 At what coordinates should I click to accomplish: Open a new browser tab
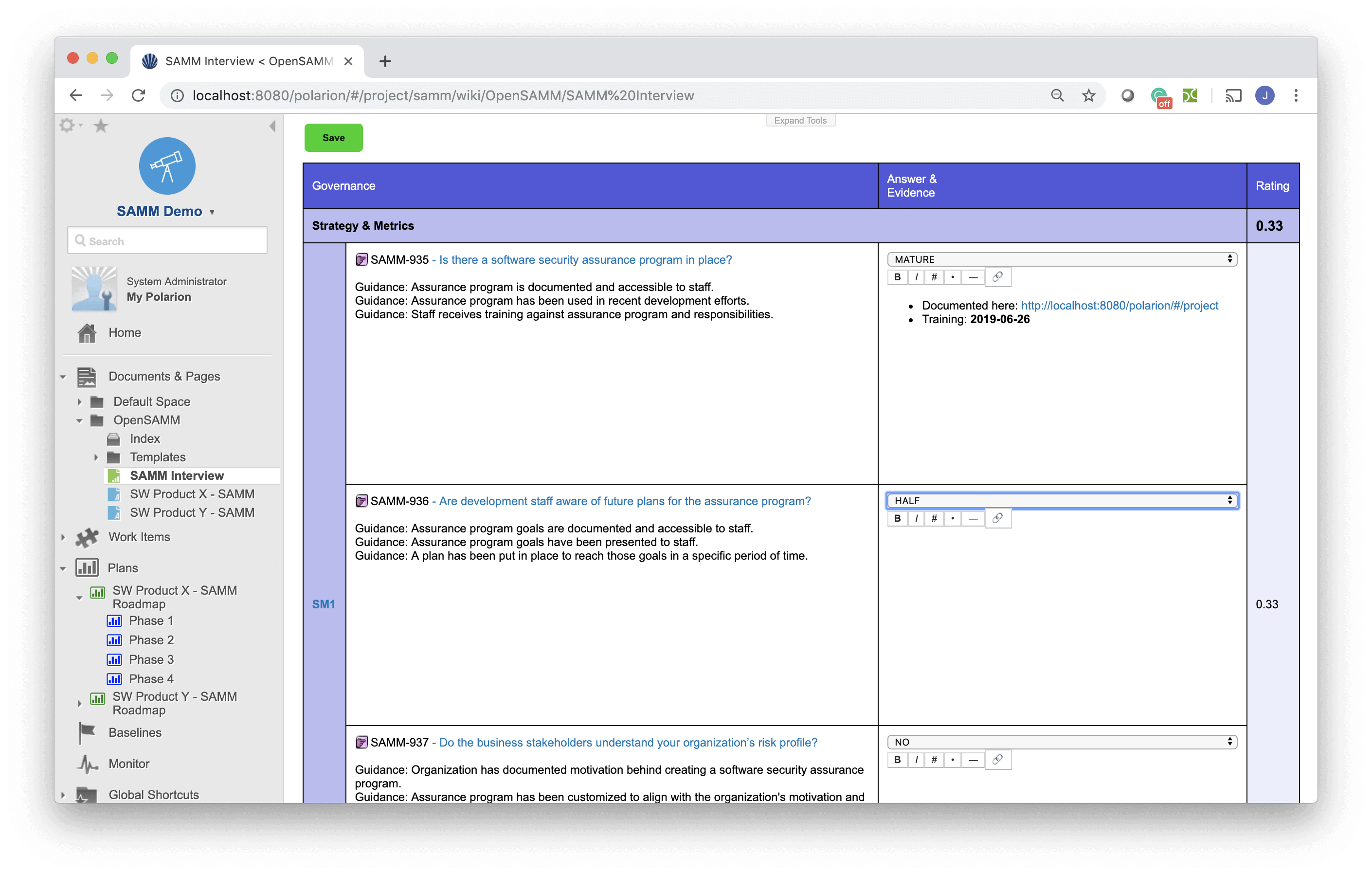pyautogui.click(x=385, y=61)
